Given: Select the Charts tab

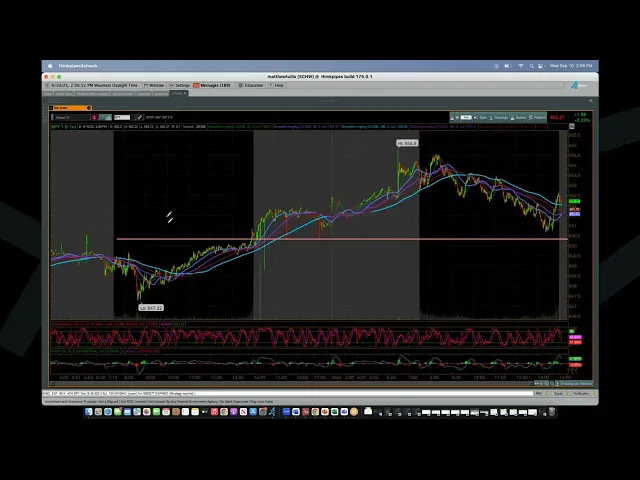Looking at the screenshot, I should [x=177, y=93].
